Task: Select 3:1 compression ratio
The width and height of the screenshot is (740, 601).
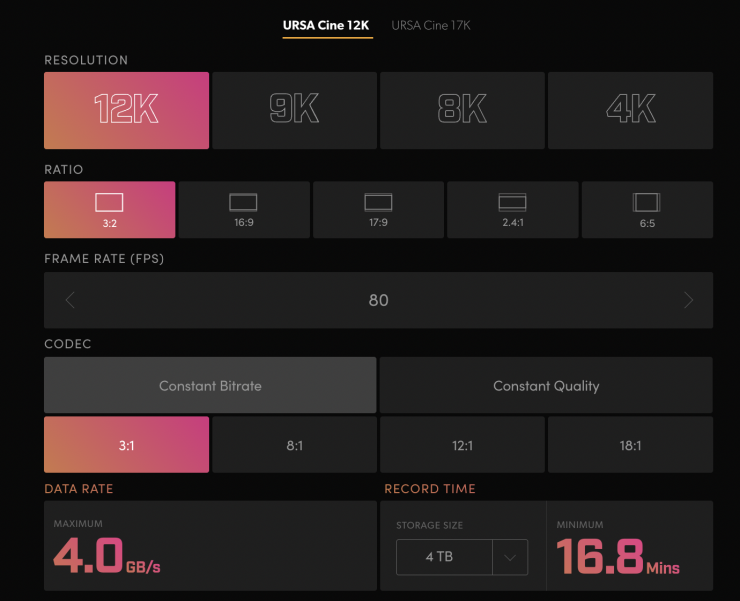Action: [x=126, y=445]
